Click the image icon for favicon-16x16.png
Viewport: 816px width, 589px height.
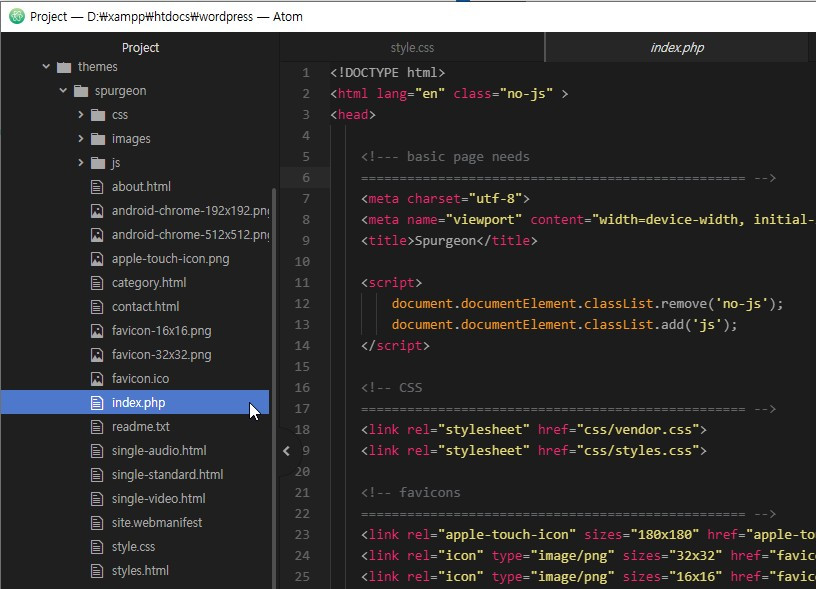tap(97, 331)
